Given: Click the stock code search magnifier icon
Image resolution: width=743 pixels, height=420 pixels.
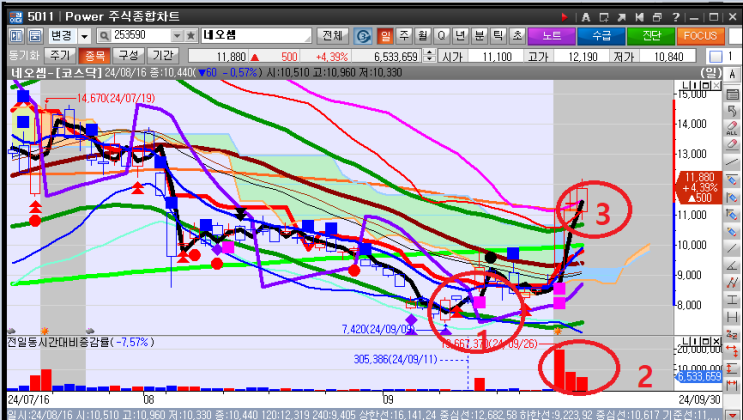Looking at the screenshot, I should tap(104, 36).
